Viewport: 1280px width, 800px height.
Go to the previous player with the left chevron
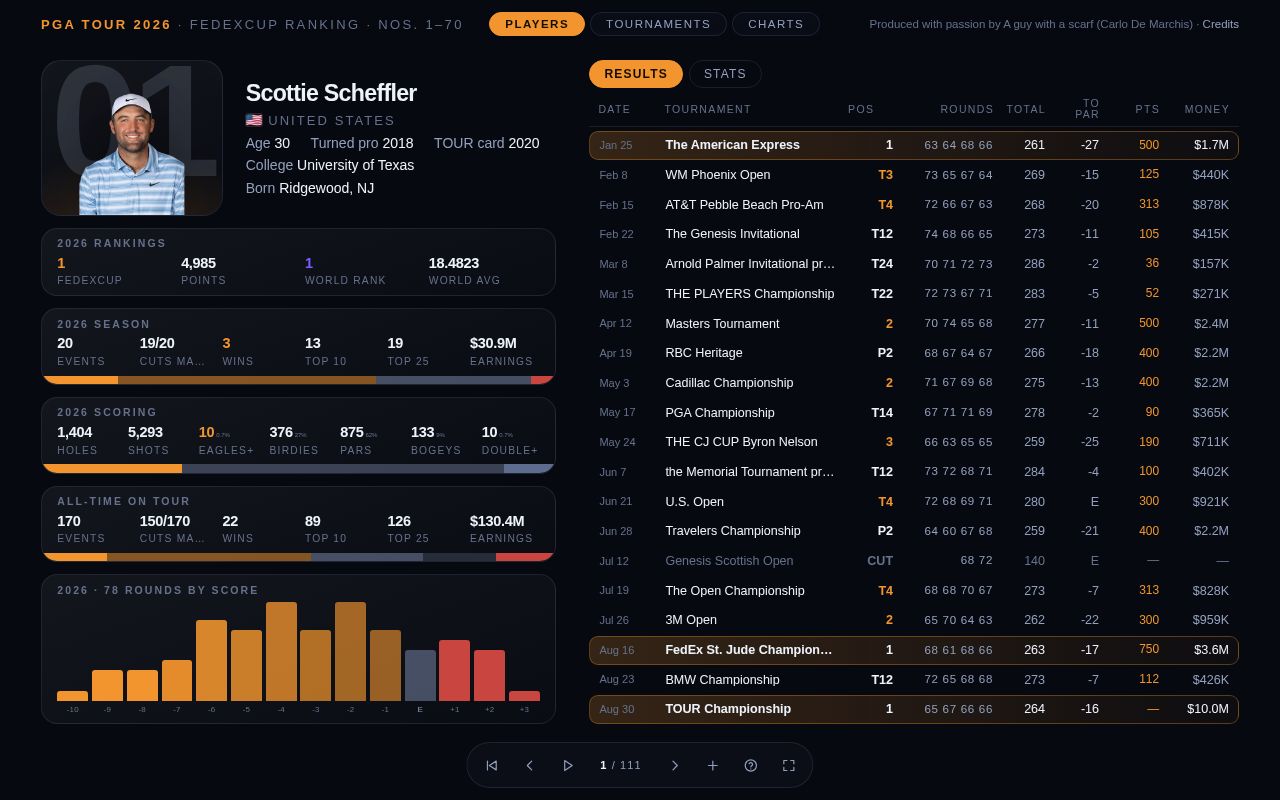[x=530, y=765]
